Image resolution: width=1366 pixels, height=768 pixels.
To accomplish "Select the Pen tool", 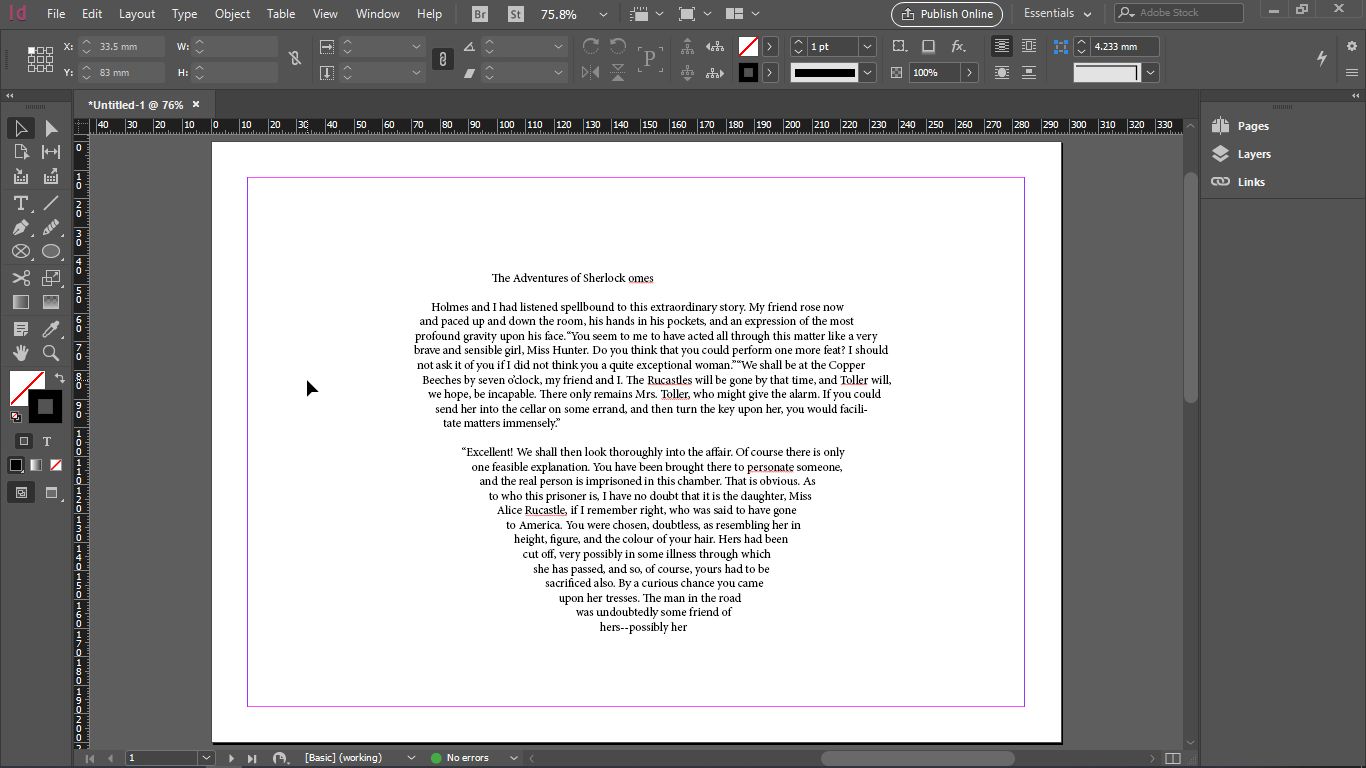I will point(20,228).
